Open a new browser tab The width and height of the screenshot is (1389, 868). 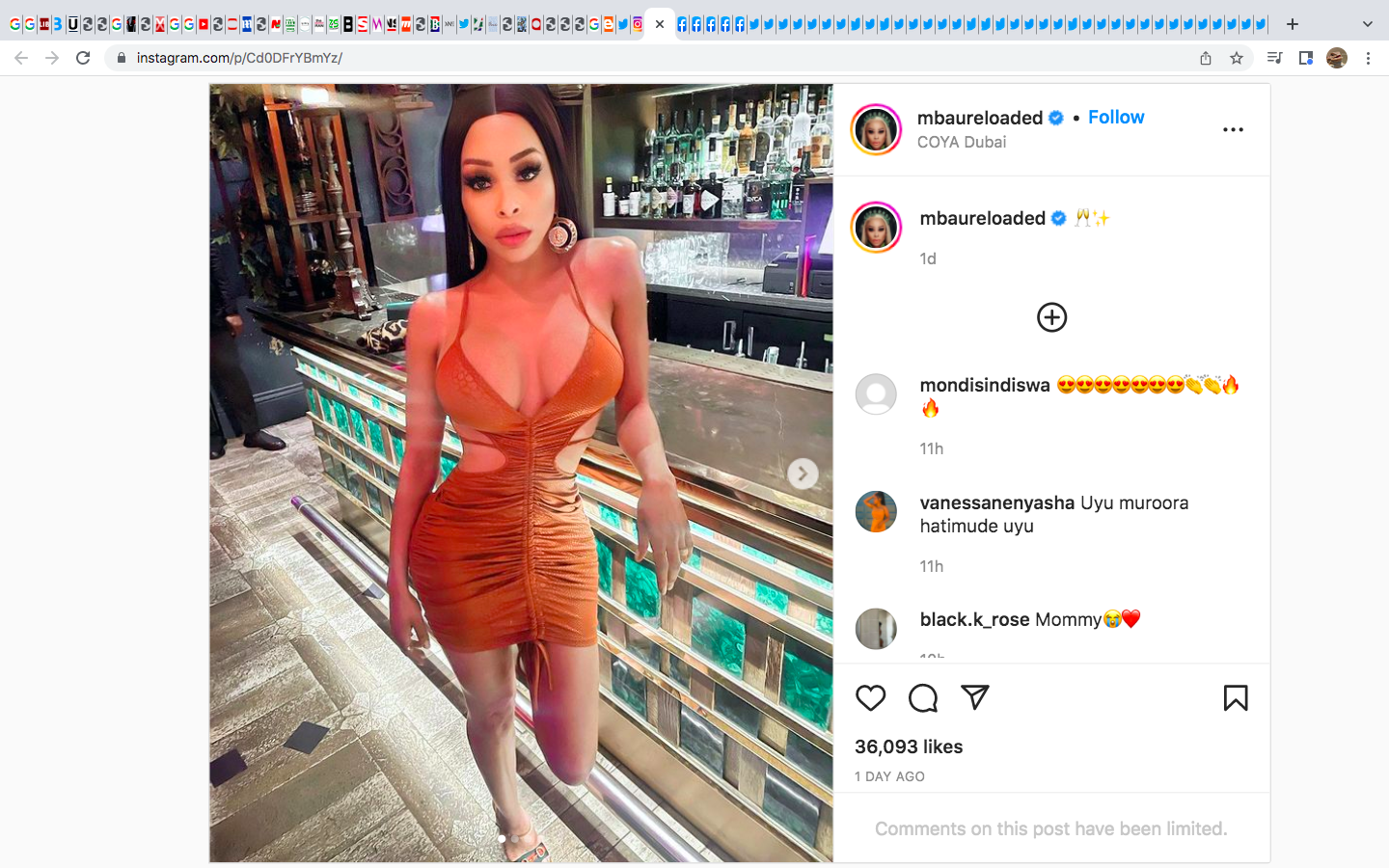[1293, 24]
